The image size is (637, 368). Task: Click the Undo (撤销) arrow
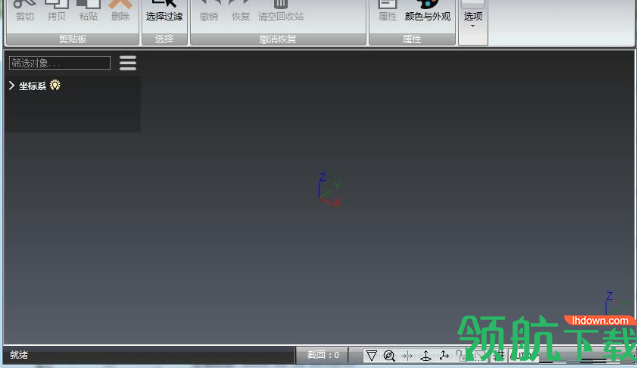[x=209, y=11]
